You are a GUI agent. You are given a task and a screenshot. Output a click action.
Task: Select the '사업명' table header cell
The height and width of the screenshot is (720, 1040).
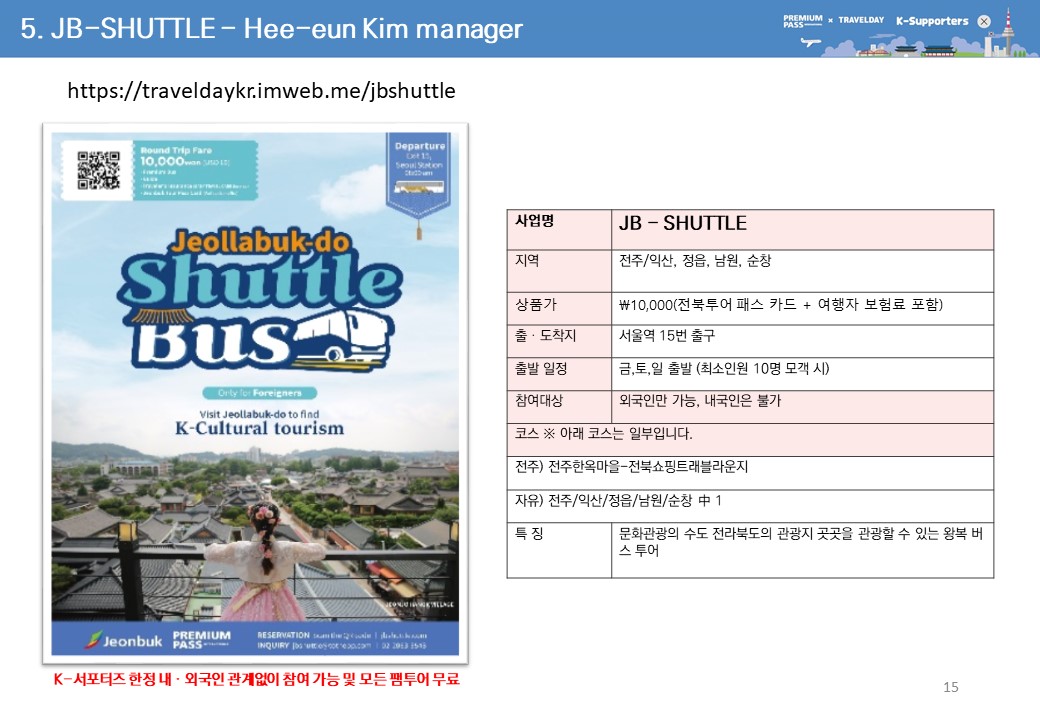point(559,230)
